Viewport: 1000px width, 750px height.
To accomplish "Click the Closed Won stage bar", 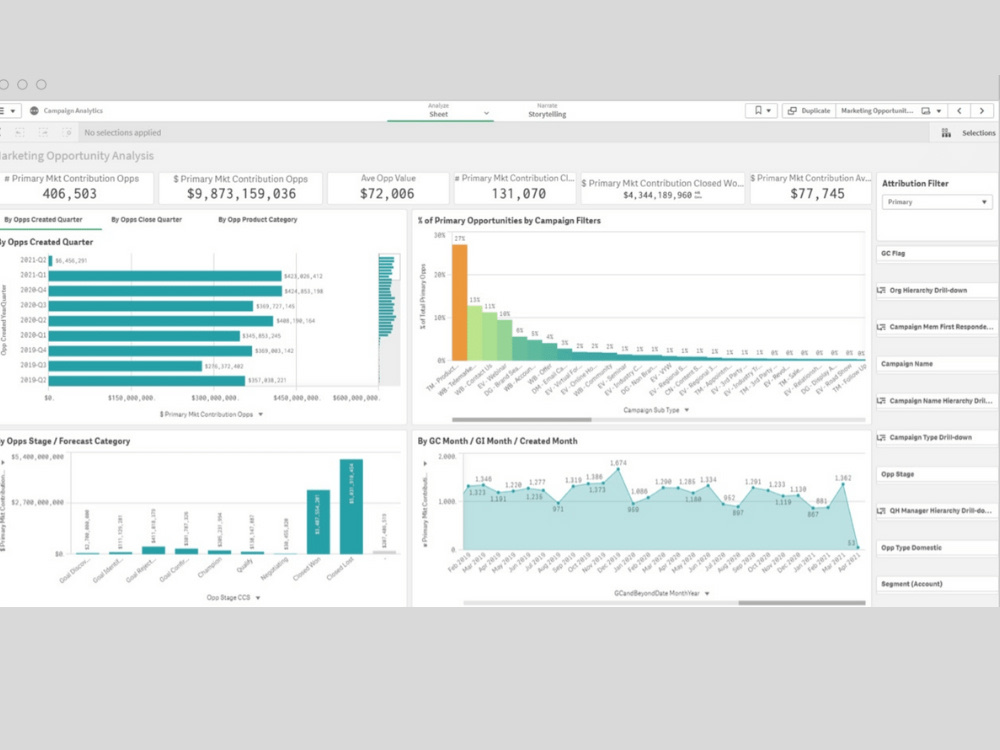I will point(318,522).
